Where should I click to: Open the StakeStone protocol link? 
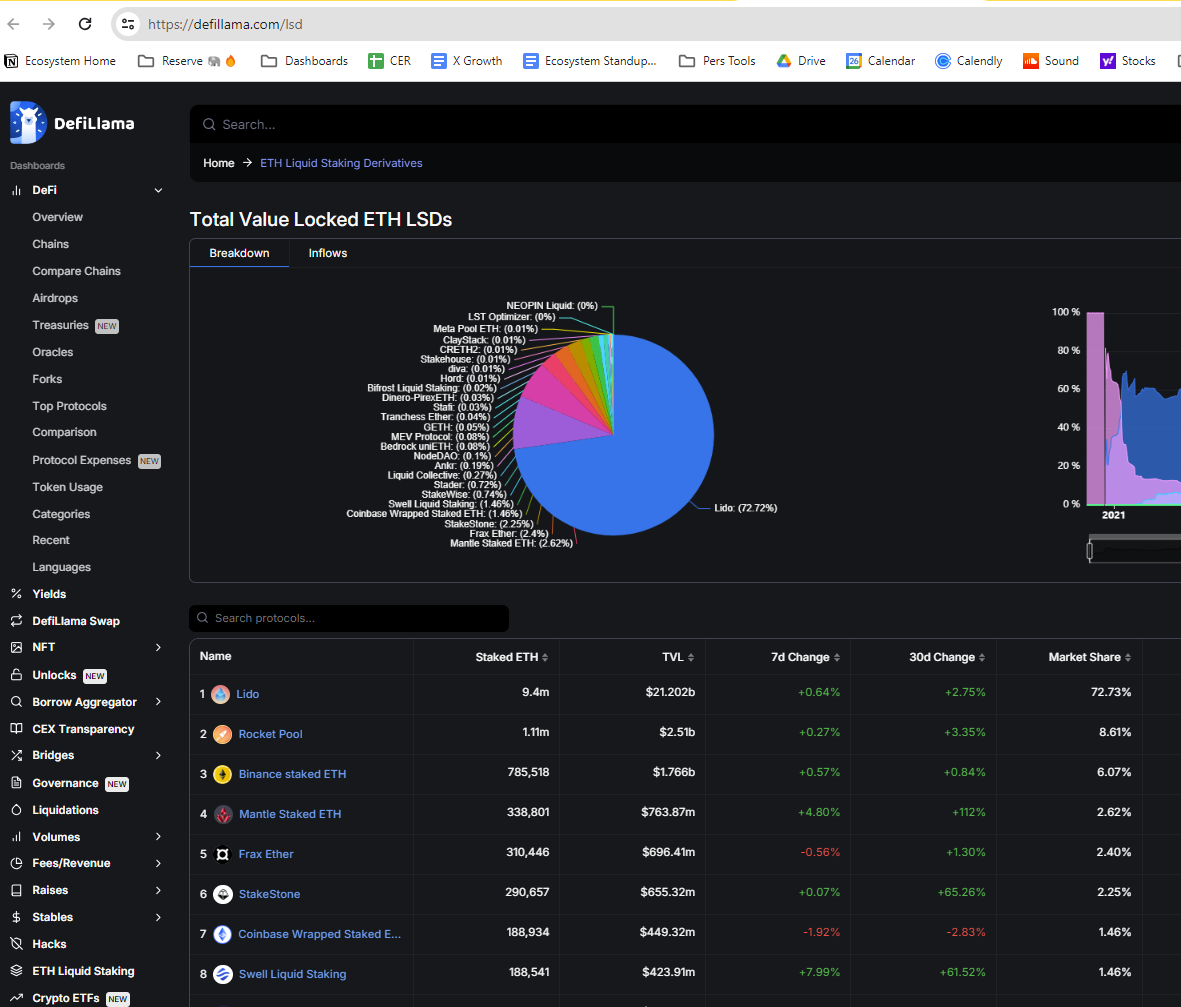[269, 894]
